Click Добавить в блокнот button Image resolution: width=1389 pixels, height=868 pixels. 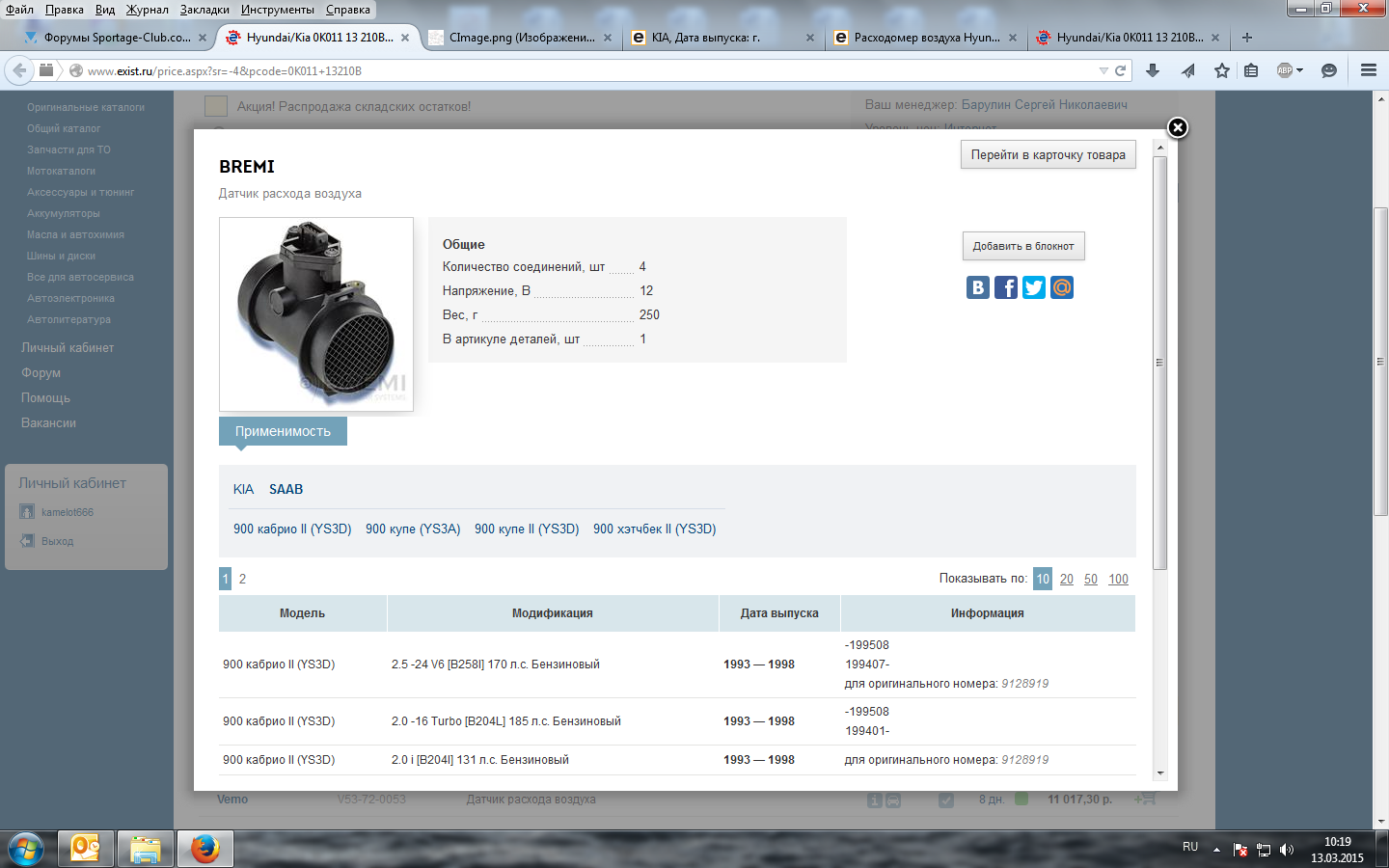coord(1022,246)
